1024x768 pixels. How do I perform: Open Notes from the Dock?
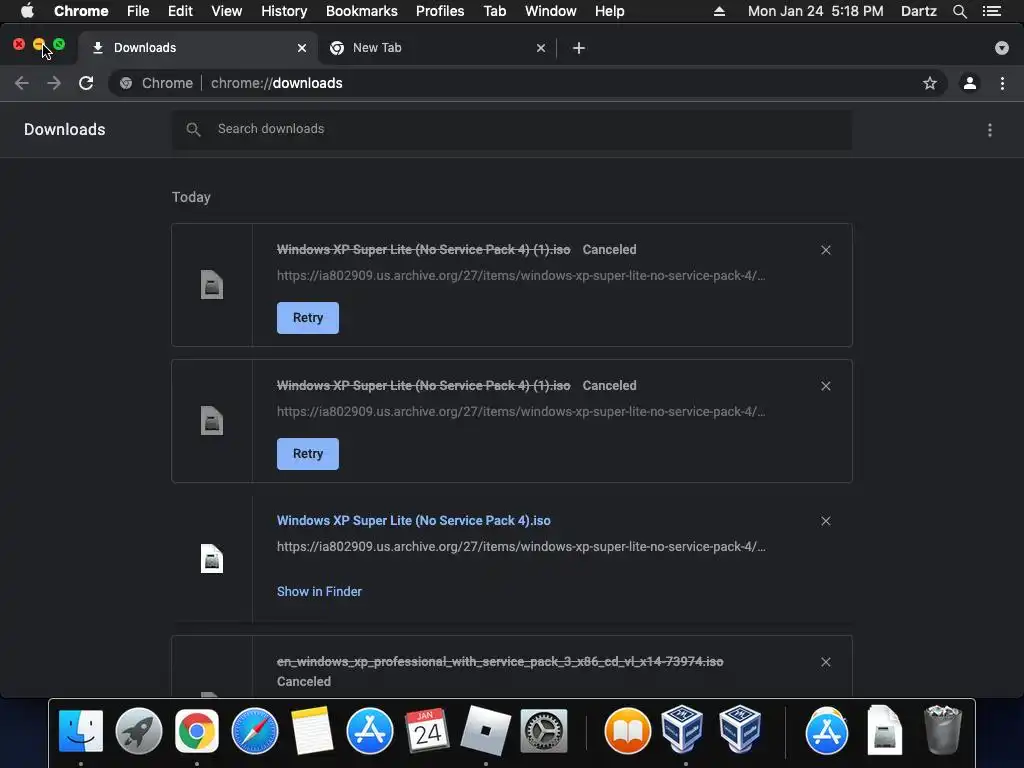pyautogui.click(x=312, y=731)
